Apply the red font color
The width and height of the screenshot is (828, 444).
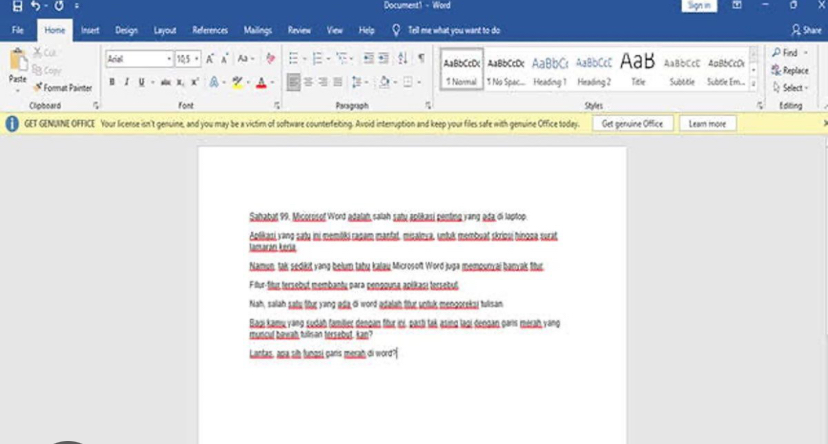[x=261, y=82]
